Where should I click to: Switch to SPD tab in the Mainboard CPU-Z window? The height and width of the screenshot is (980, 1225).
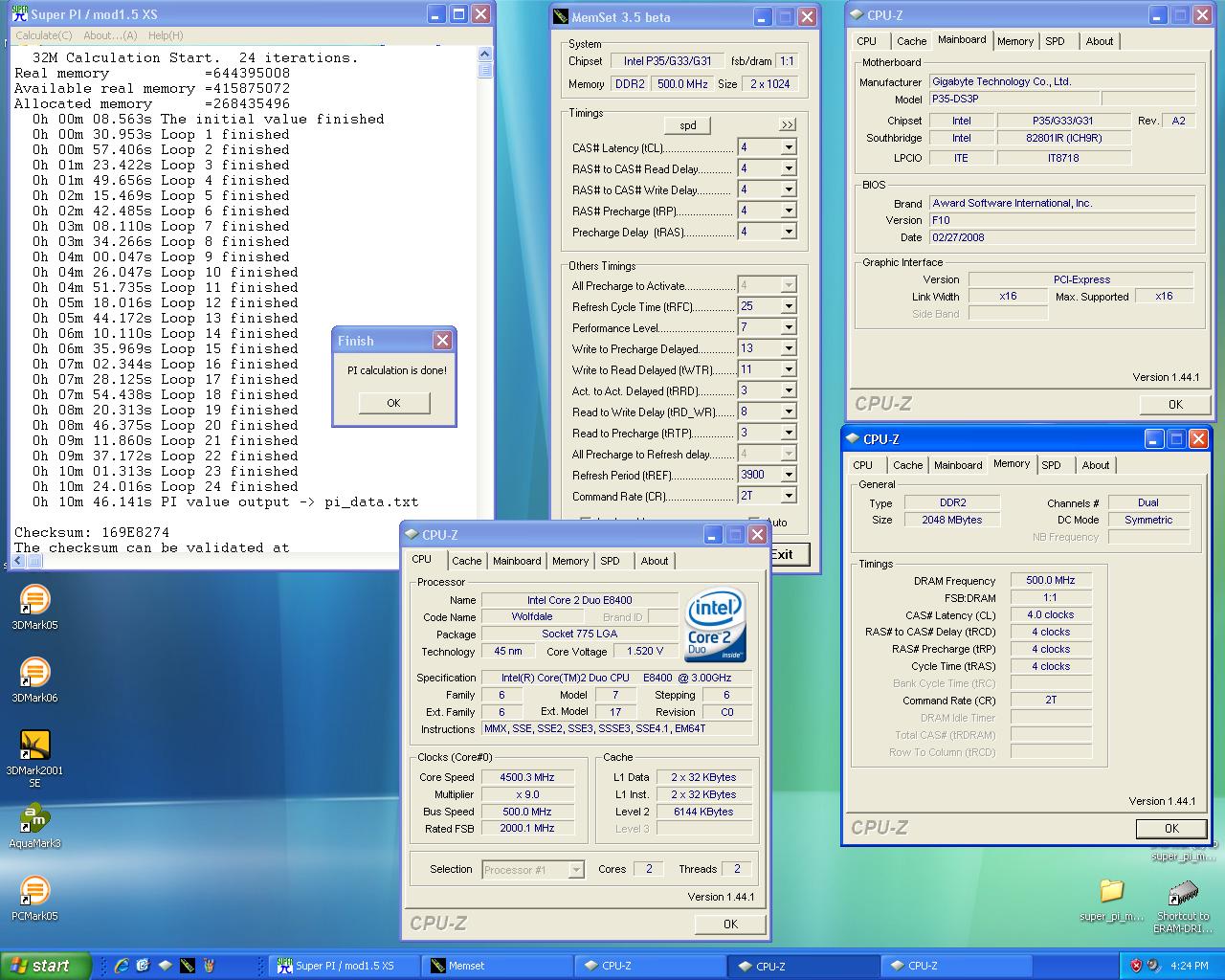click(x=1055, y=41)
